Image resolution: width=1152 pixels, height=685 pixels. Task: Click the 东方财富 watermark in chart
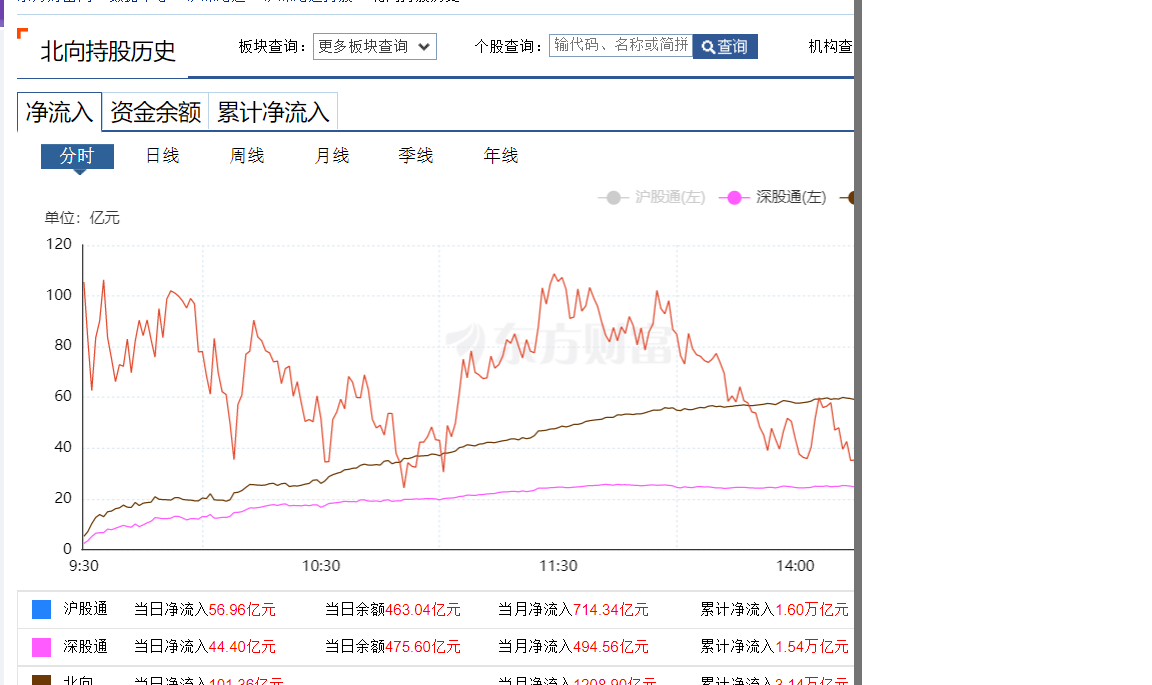560,343
